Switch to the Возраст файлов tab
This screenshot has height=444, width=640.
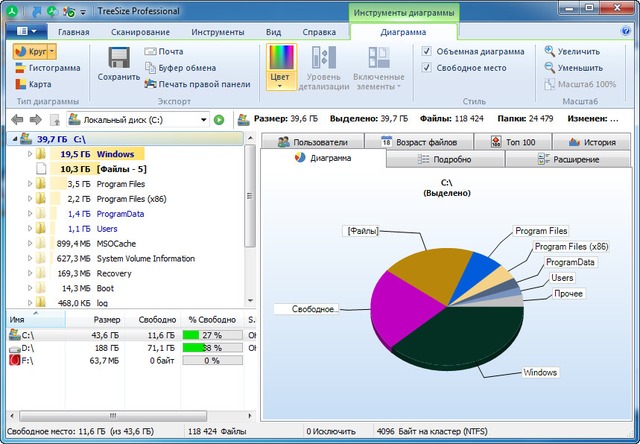point(419,142)
